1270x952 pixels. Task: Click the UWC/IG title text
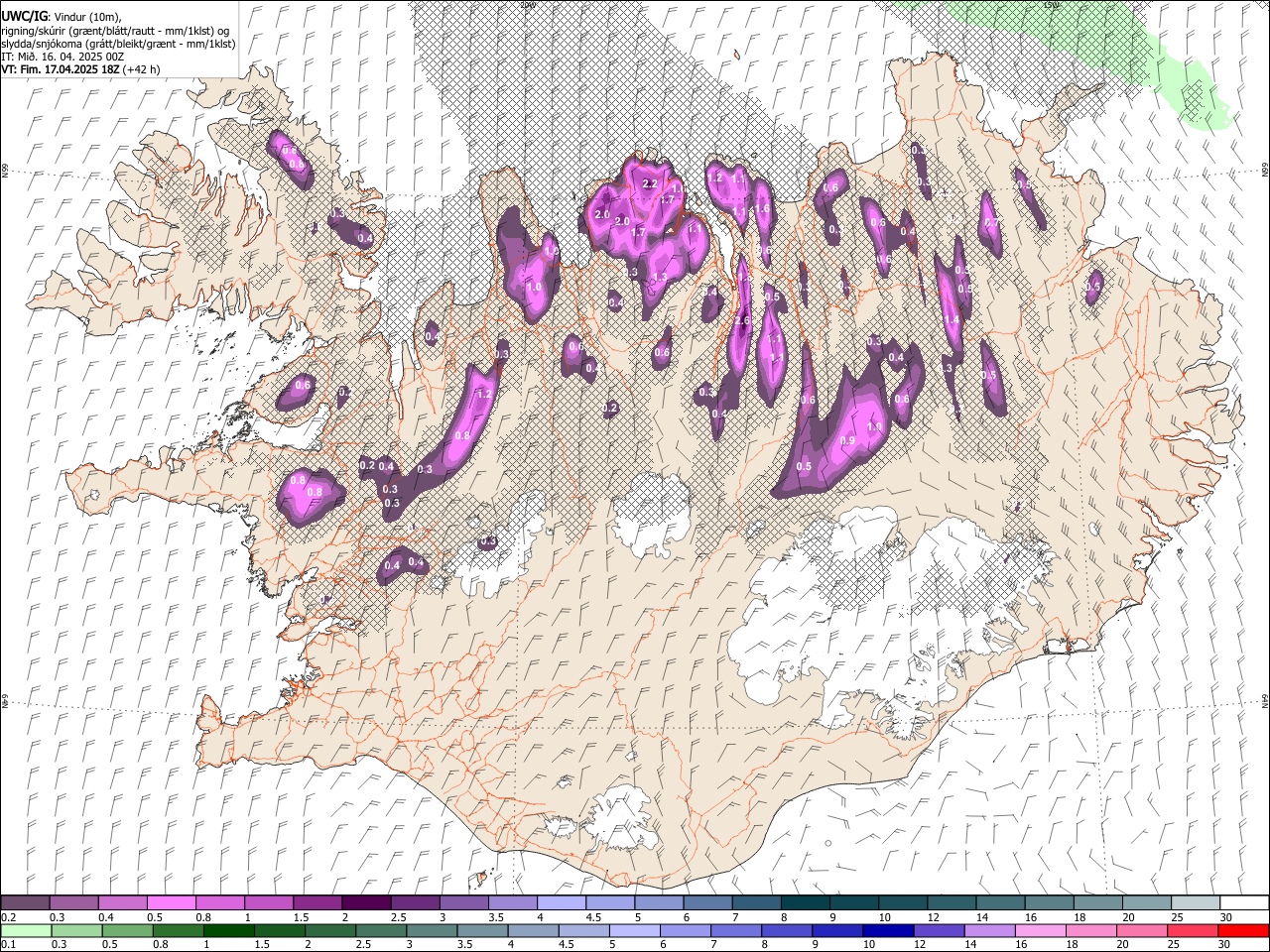tap(24, 17)
